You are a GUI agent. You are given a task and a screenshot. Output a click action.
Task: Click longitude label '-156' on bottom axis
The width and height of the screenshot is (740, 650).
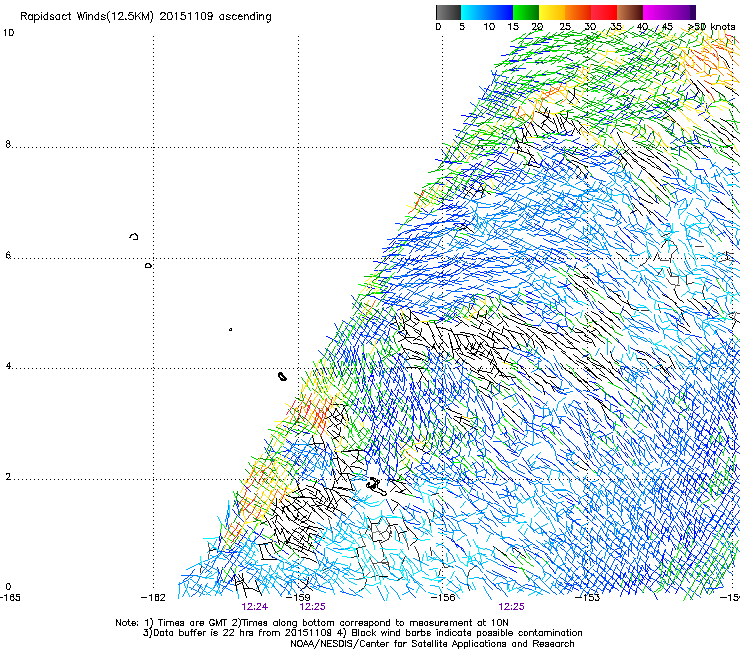pos(443,598)
